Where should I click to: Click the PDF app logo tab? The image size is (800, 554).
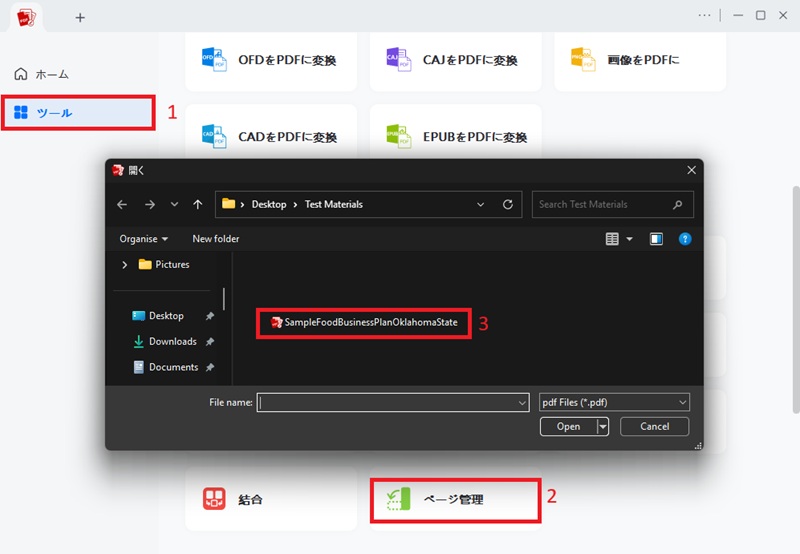point(26,17)
